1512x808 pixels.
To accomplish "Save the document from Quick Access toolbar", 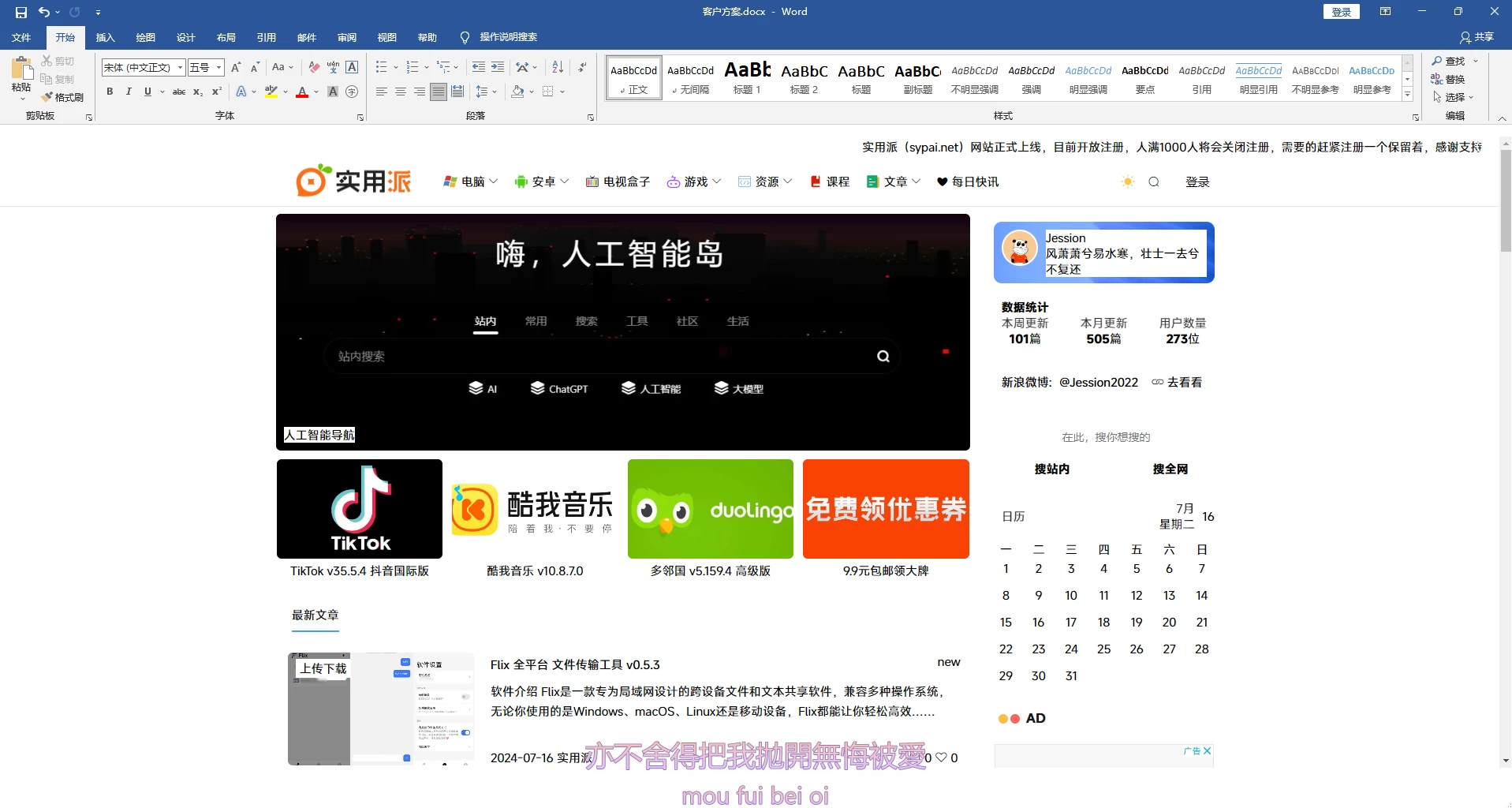I will (21, 12).
